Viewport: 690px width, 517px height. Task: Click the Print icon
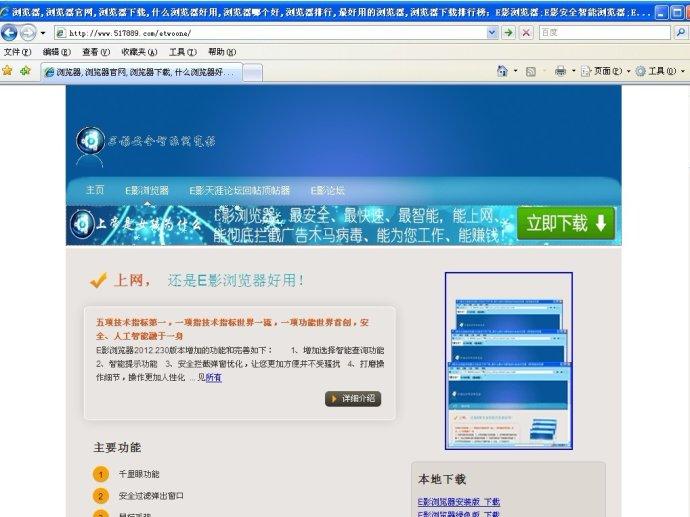560,71
